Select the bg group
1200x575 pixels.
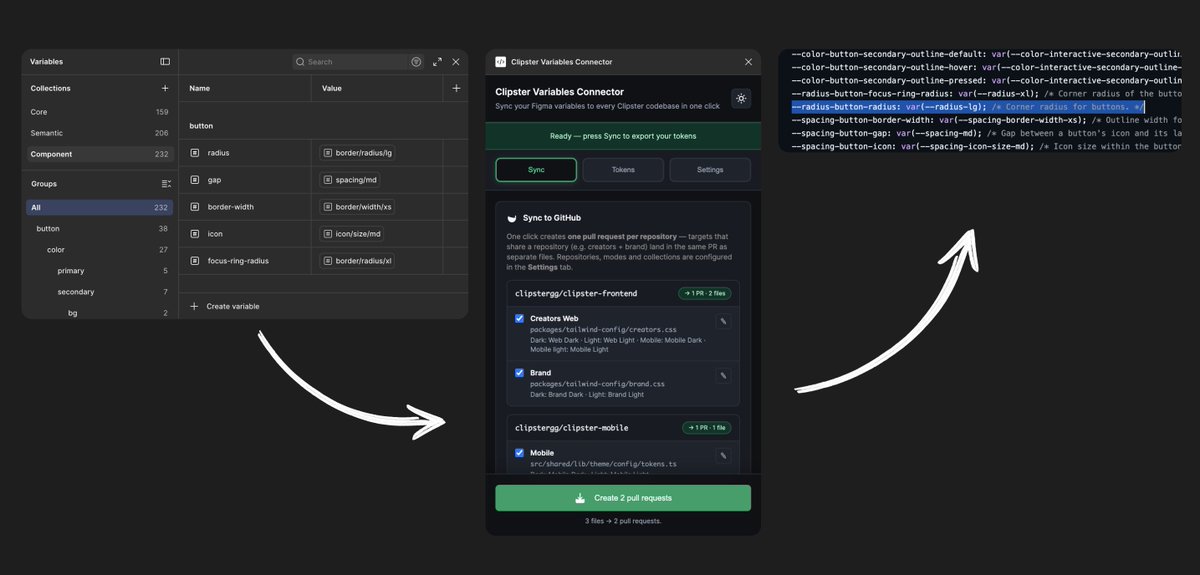click(x=99, y=313)
